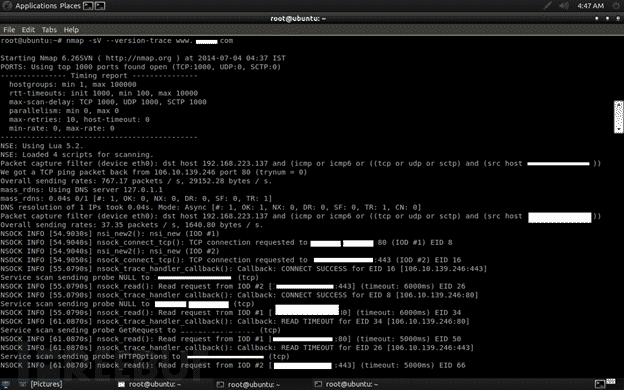624x390 pixels.
Task: Click the "DNS resolution of 1 IPs took 0.04s" line
Action: click(x=211, y=207)
